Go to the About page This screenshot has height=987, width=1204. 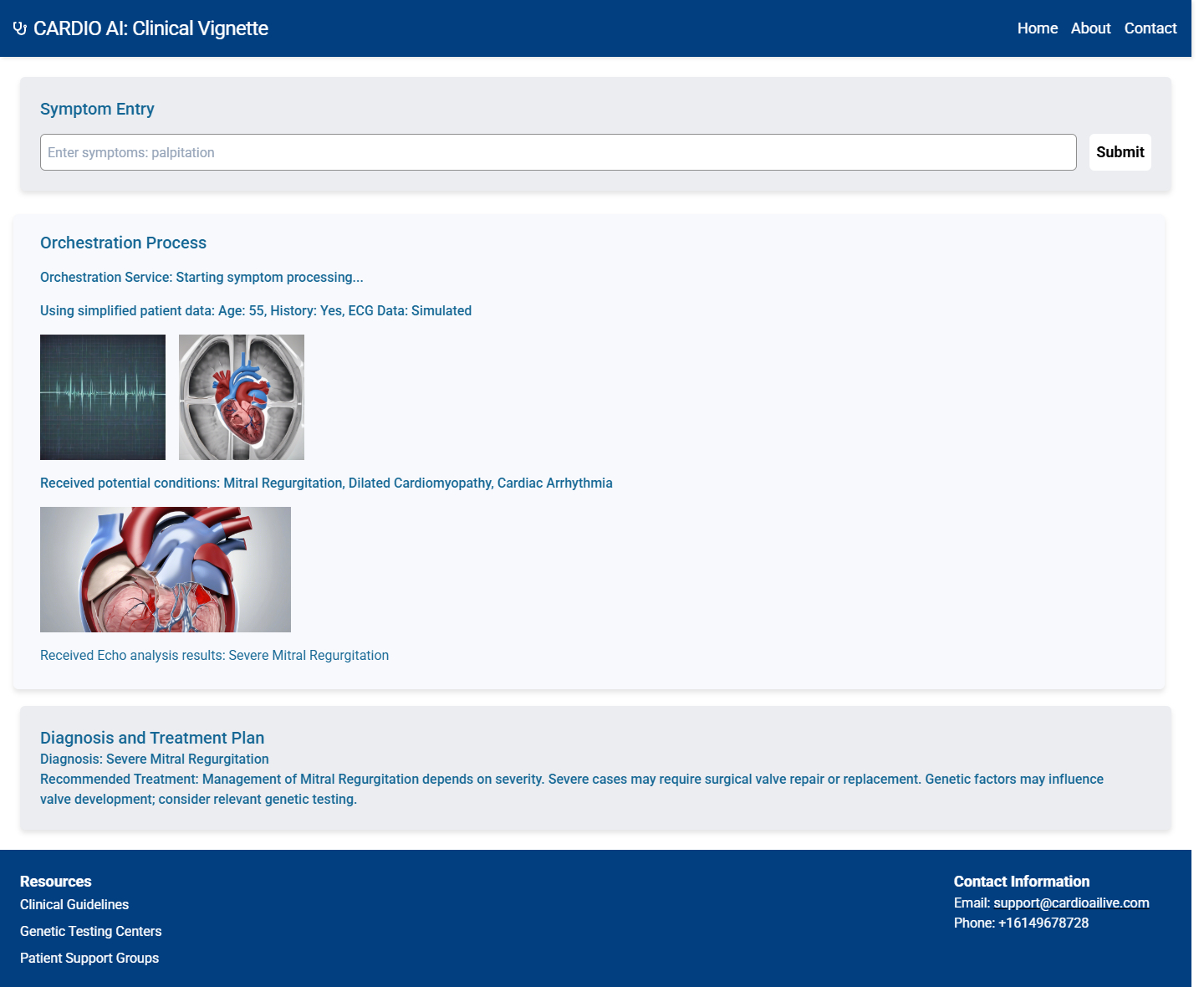pyautogui.click(x=1090, y=28)
